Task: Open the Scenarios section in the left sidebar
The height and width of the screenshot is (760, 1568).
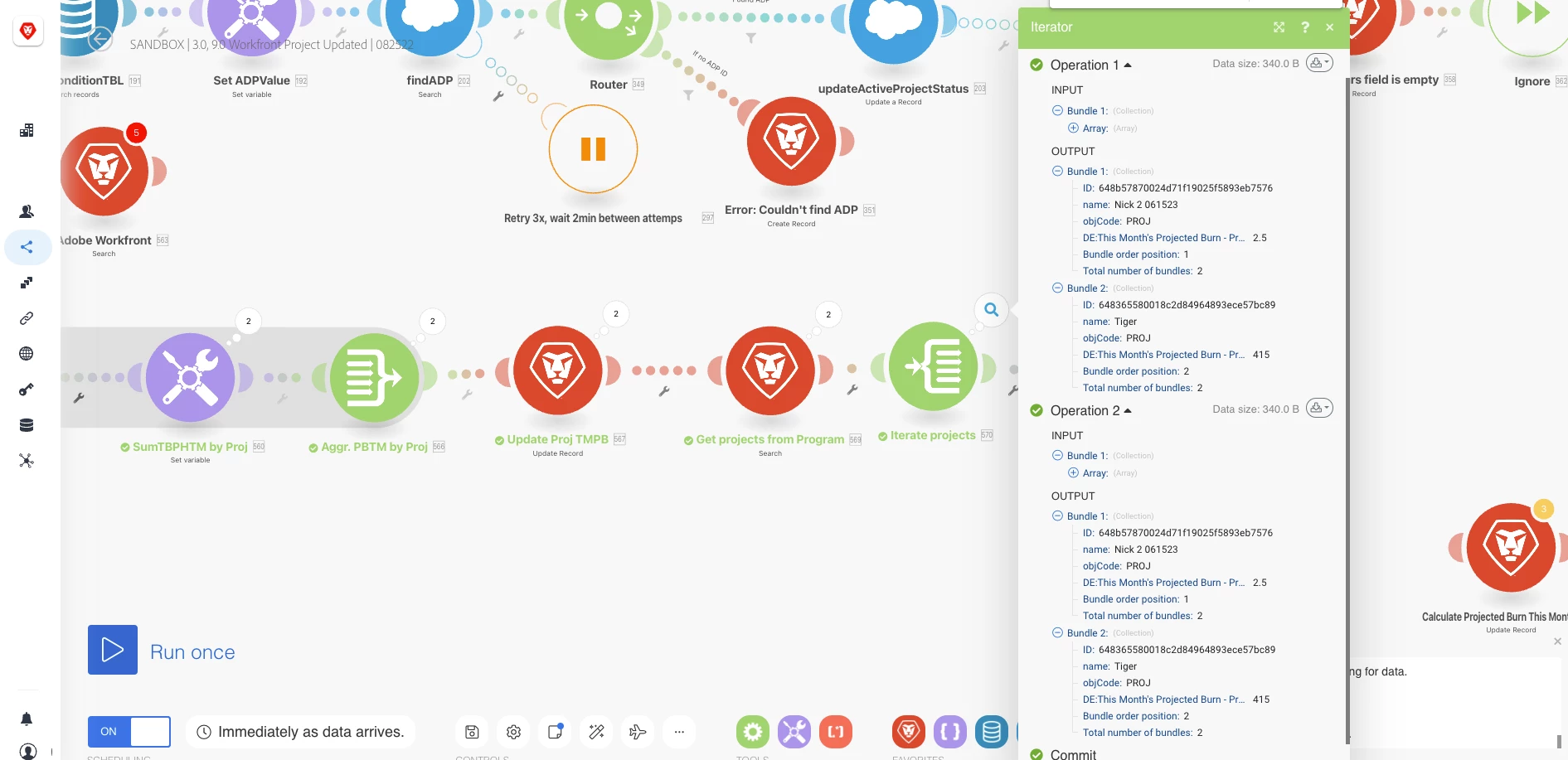Action: (27, 247)
